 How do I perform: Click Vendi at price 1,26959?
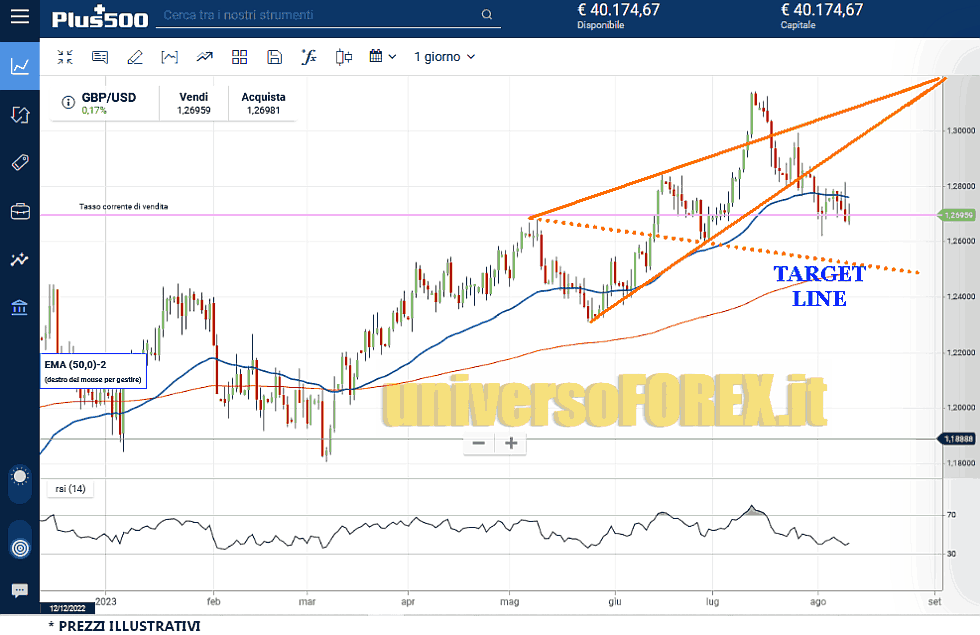point(194,104)
